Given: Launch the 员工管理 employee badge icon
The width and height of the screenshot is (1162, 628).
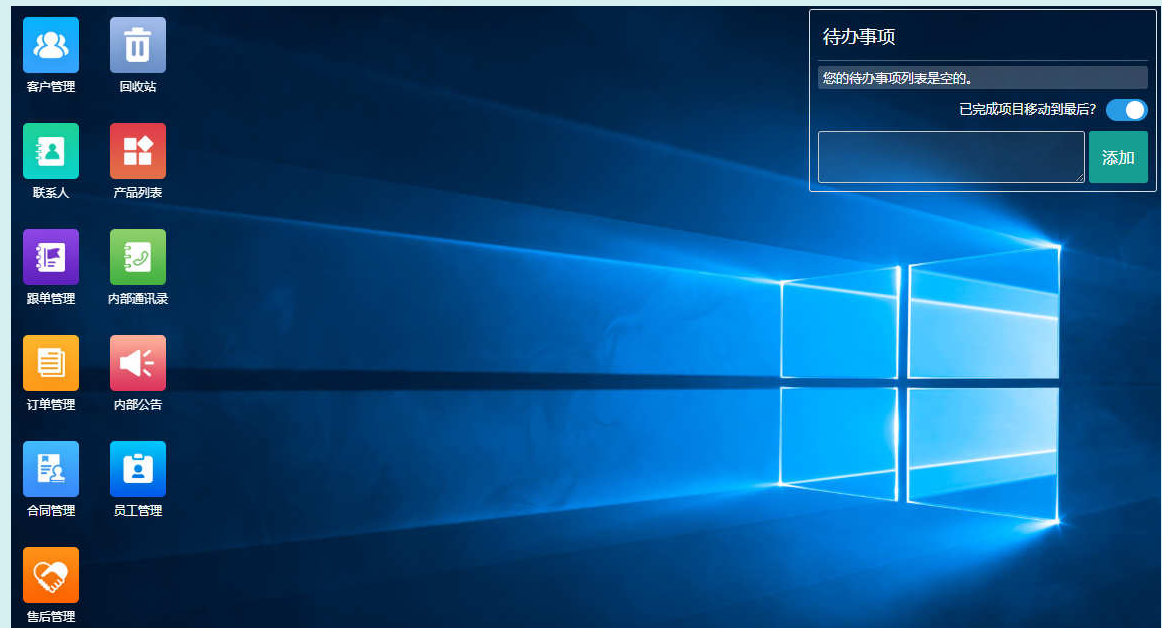Looking at the screenshot, I should [138, 469].
